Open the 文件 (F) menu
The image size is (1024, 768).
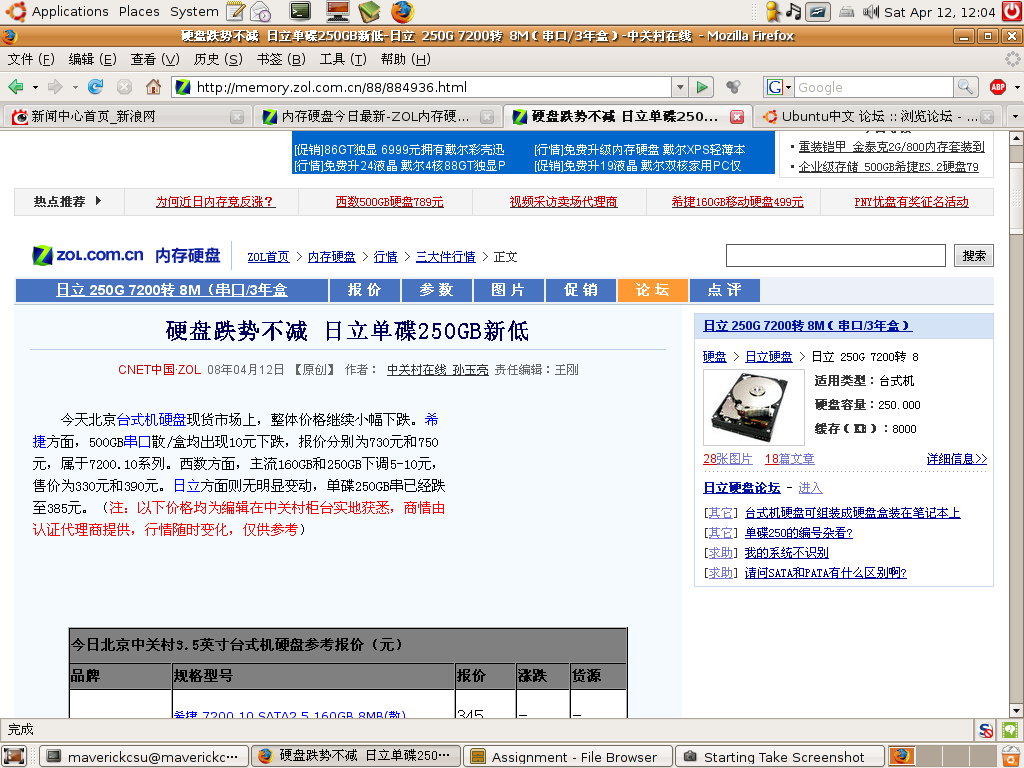coord(30,59)
